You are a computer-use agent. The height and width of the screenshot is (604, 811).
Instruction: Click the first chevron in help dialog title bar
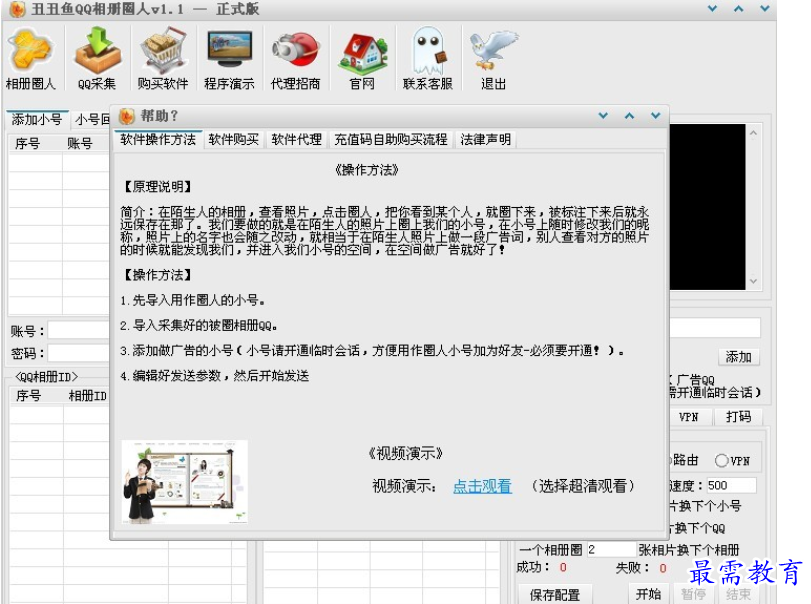tap(603, 116)
